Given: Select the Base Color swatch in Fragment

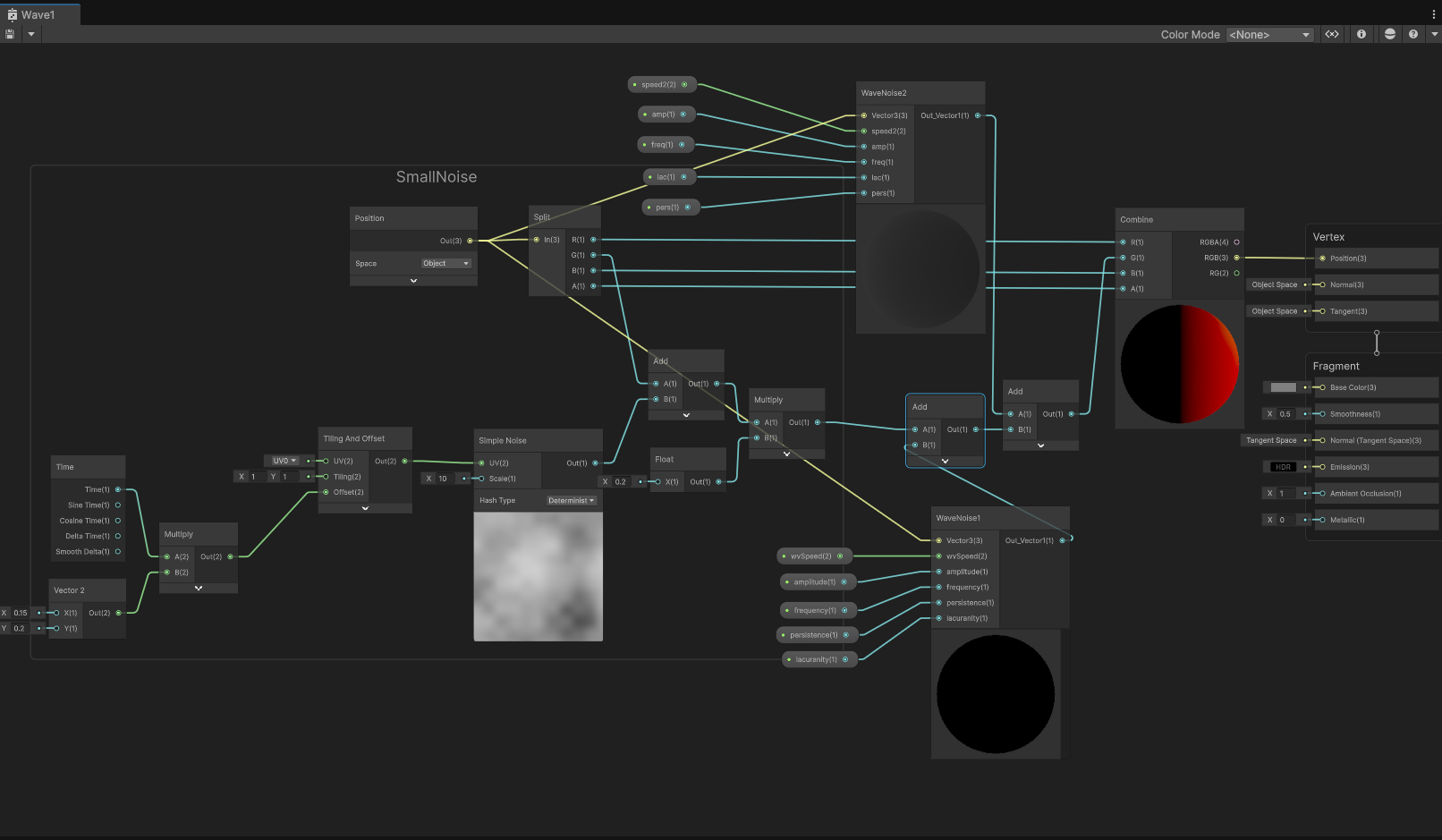Looking at the screenshot, I should [x=1283, y=387].
